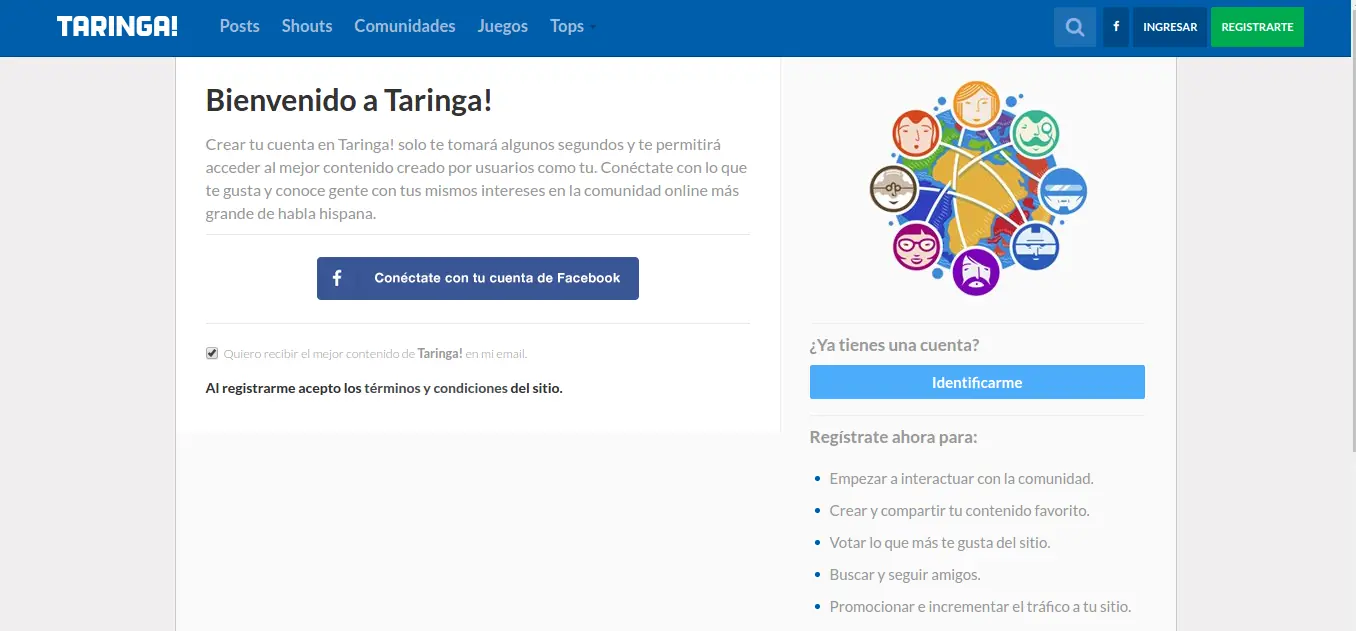
Task: Uncheck the email content subscription checkbox
Action: (212, 353)
